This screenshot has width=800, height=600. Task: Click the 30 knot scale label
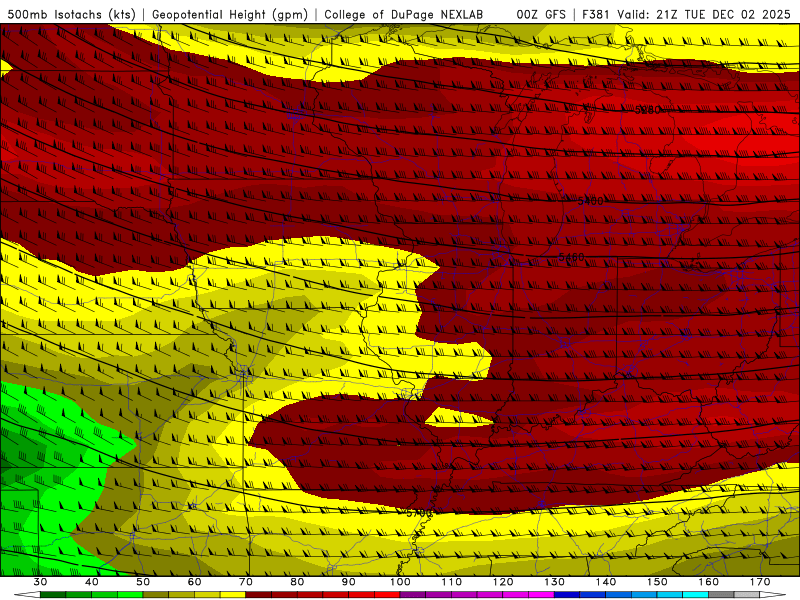(40, 582)
